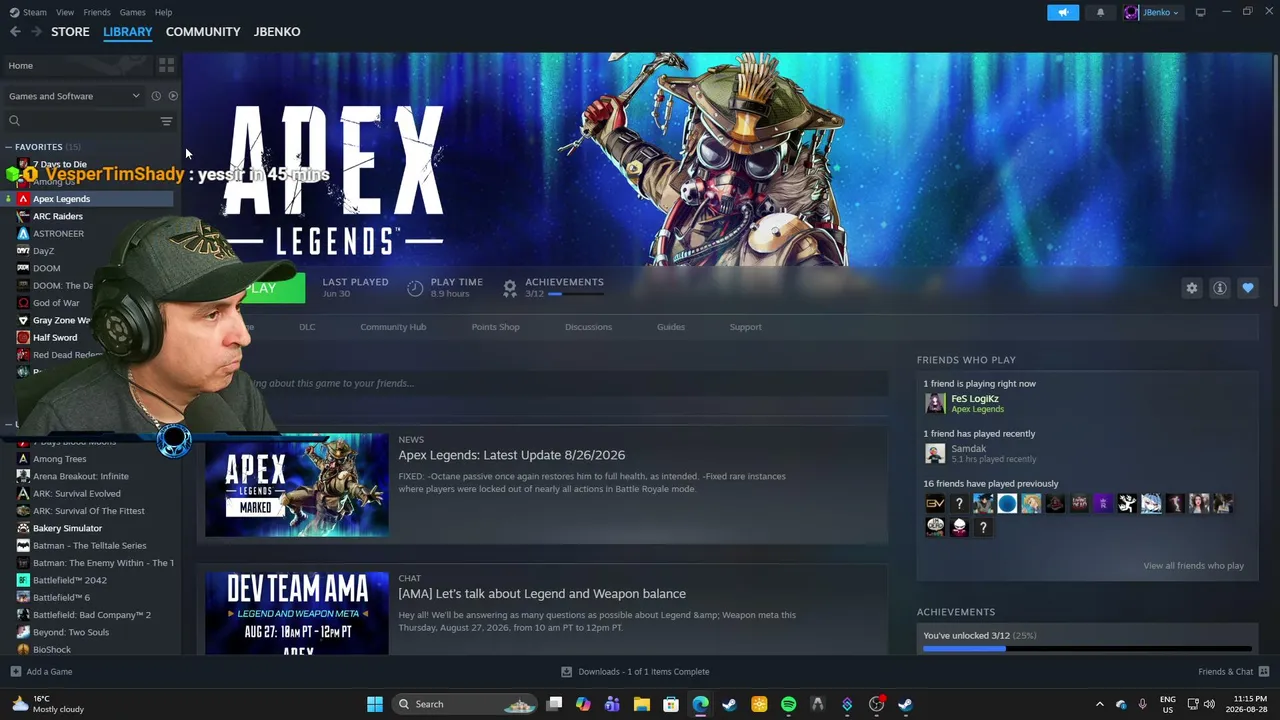Image resolution: width=1280 pixels, height=720 pixels.
Task: Expand the Games and Software filter dropdown
Action: (74, 96)
